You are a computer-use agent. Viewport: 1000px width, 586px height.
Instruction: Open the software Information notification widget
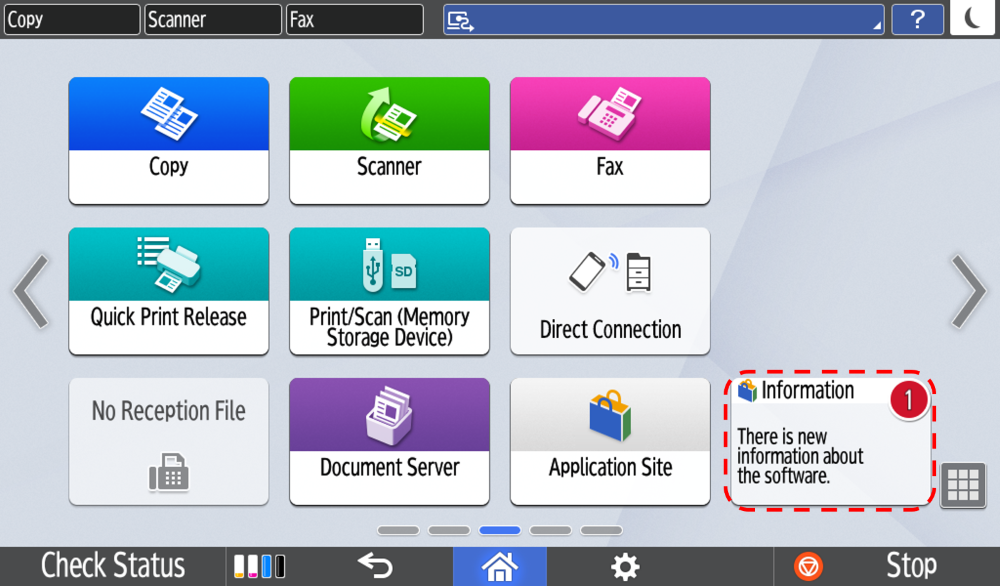[832, 442]
